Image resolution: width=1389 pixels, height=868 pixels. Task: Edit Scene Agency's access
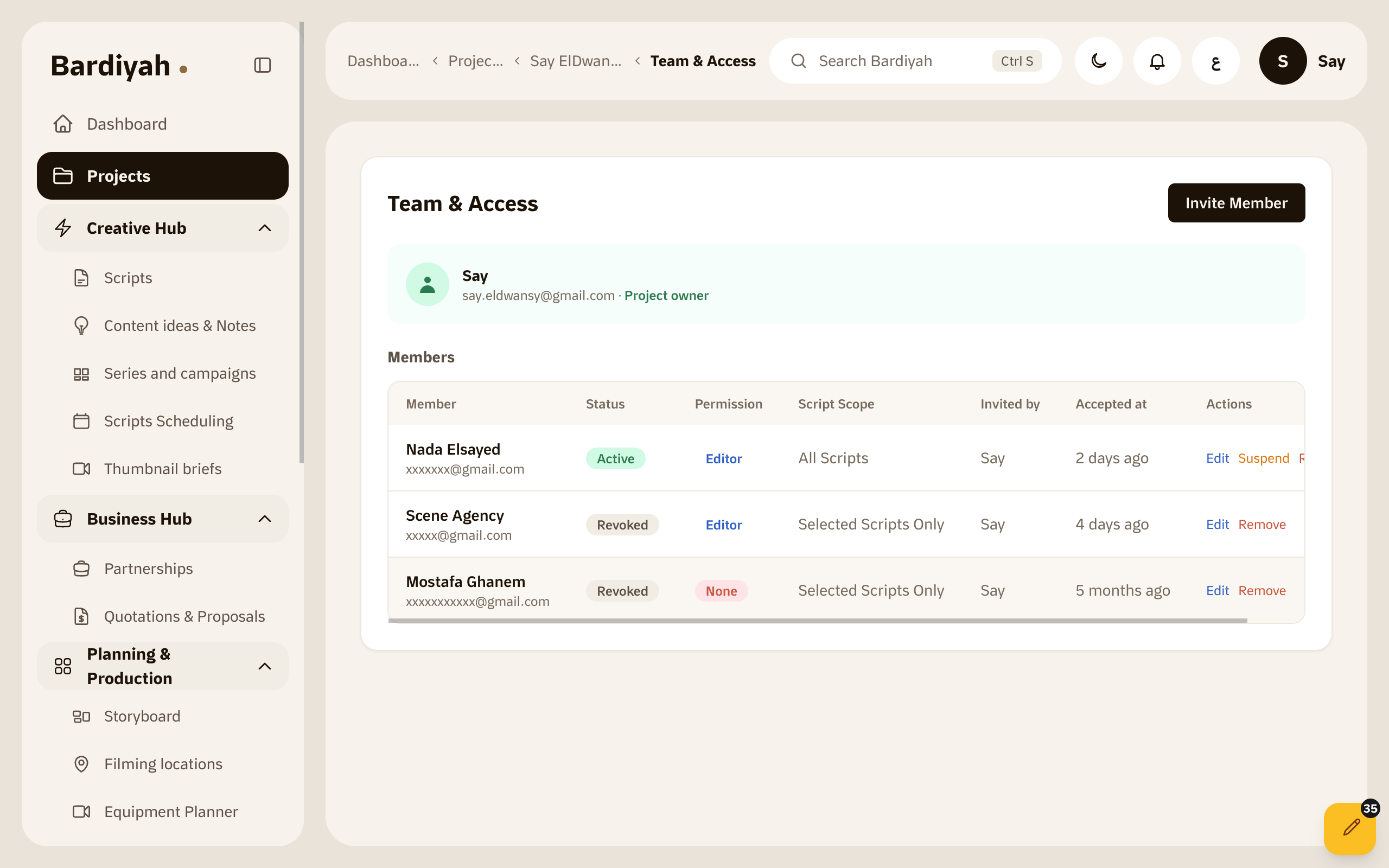pyautogui.click(x=1217, y=524)
